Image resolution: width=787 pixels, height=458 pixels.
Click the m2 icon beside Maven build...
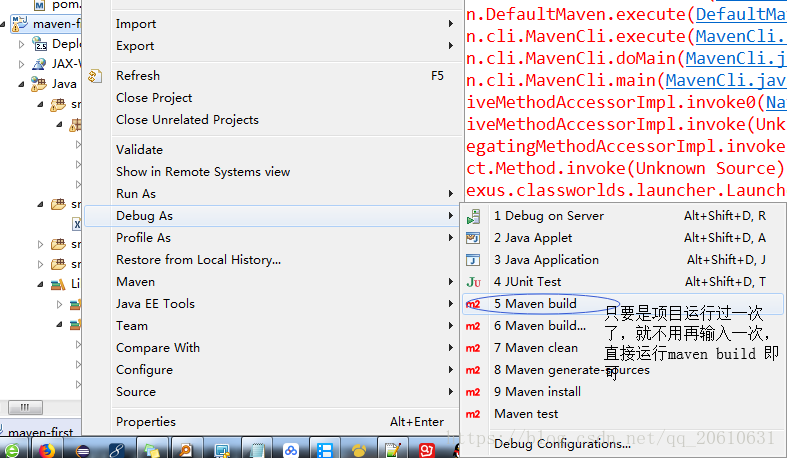click(473, 304)
